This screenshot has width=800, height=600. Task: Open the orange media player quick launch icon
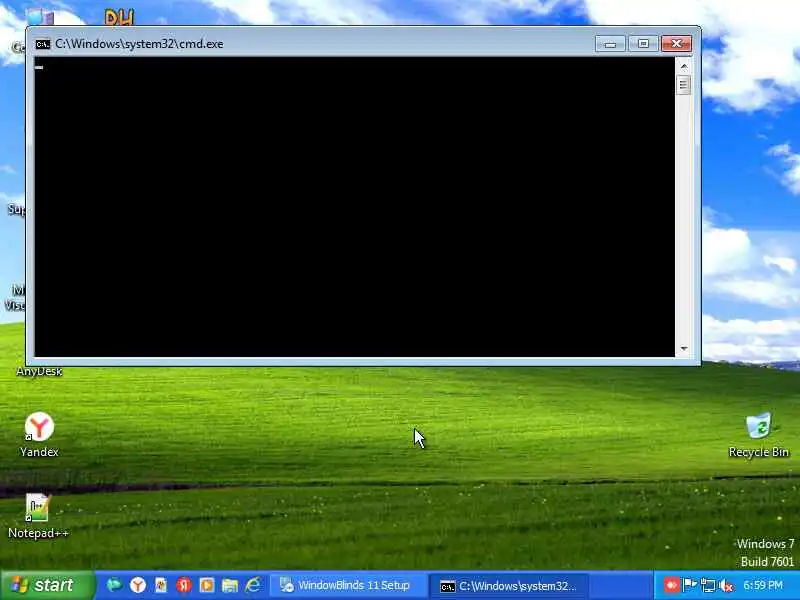click(207, 585)
